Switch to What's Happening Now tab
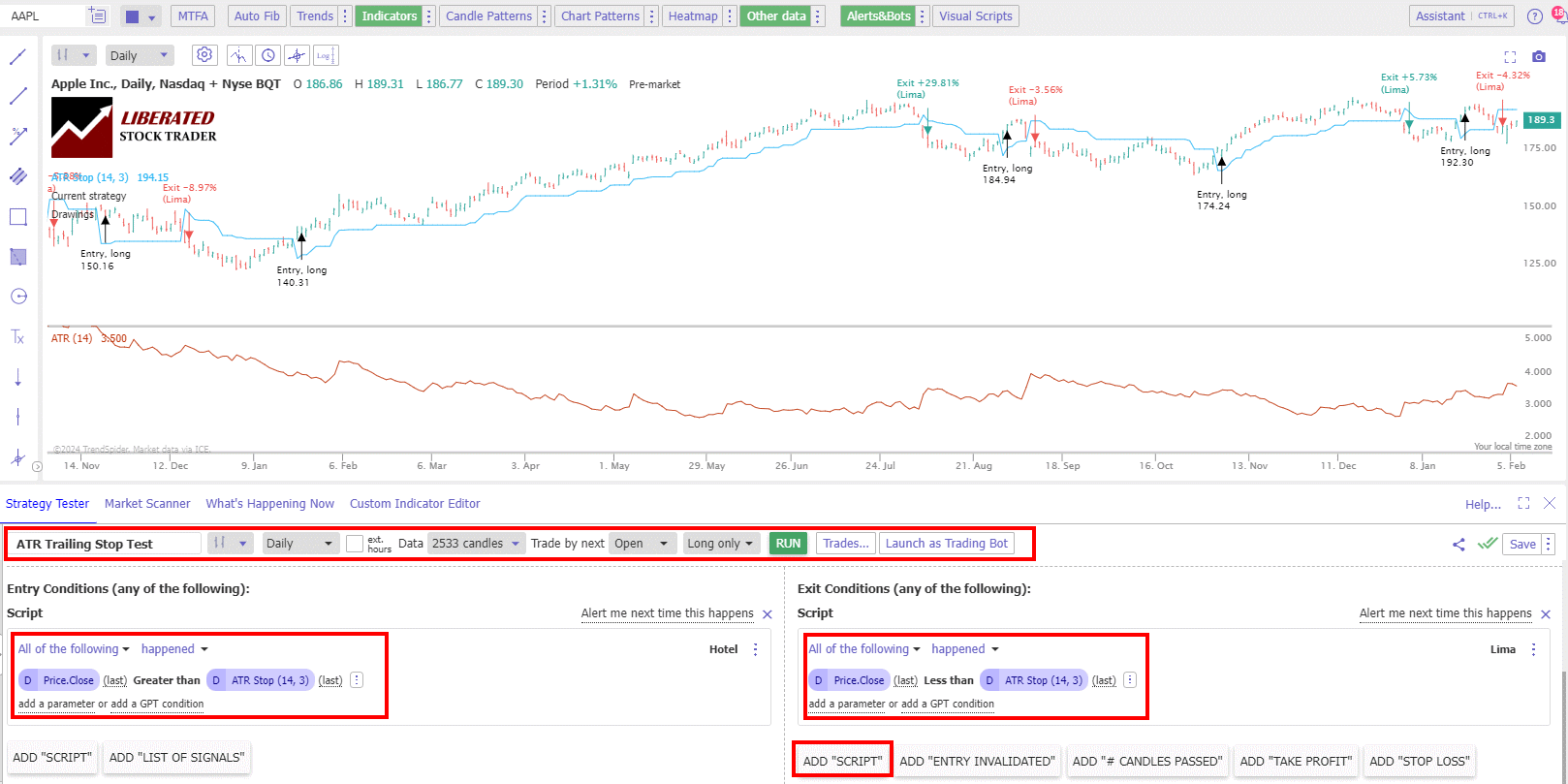 [269, 504]
